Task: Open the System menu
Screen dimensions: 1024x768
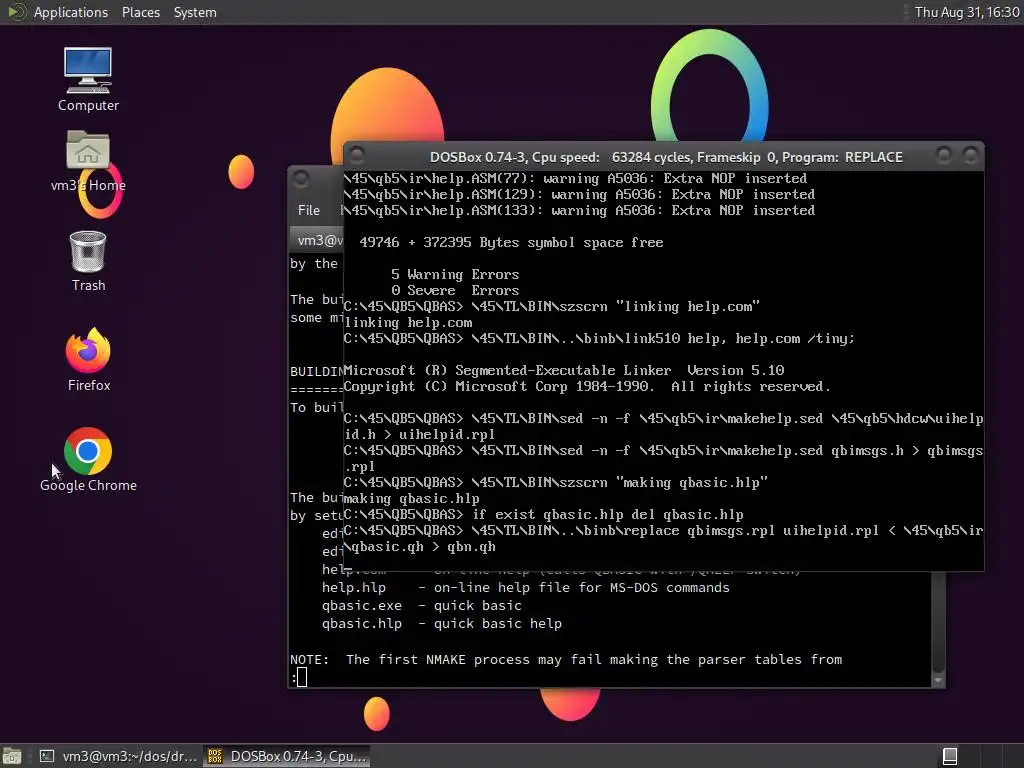Action: (x=195, y=12)
